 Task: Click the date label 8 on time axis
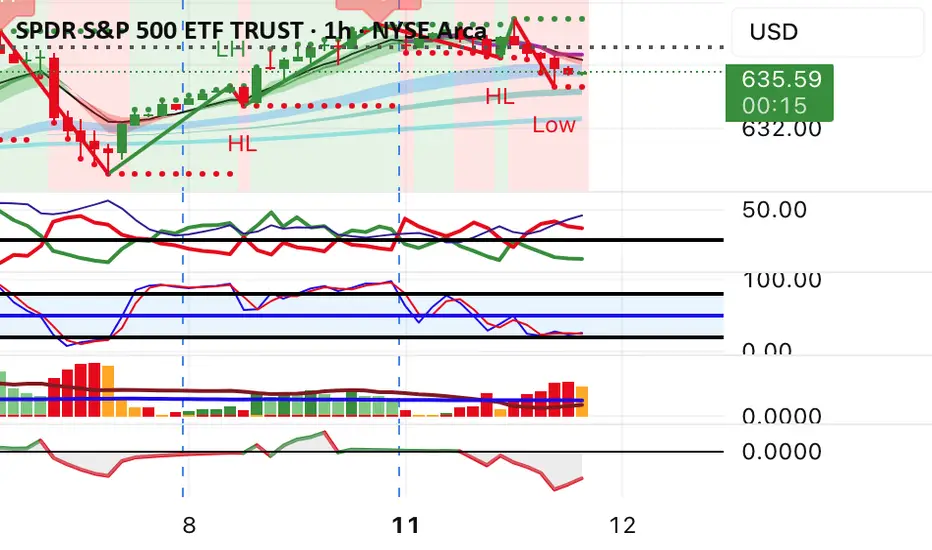[189, 525]
